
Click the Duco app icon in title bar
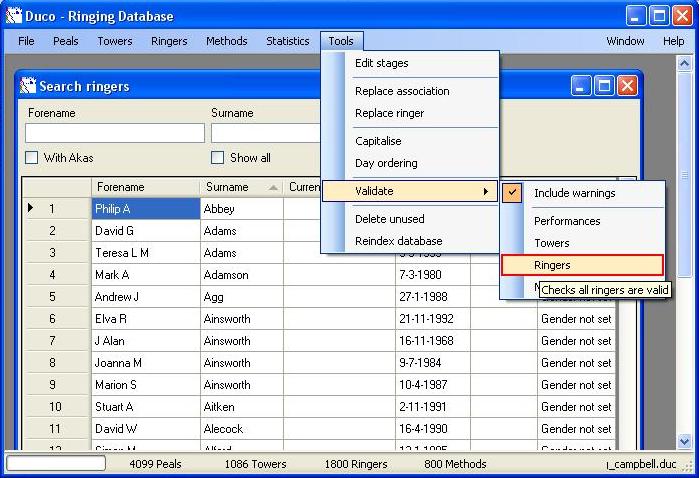coord(14,16)
